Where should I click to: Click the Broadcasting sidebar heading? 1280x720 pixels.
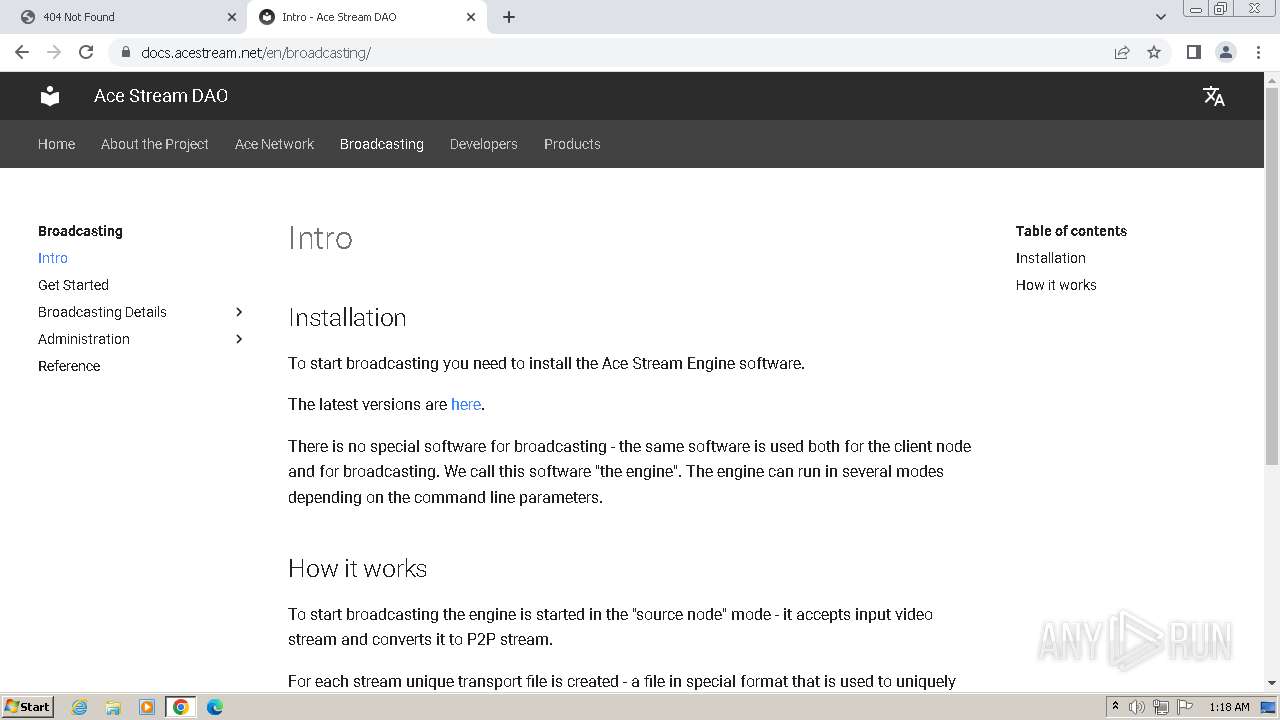tap(80, 231)
